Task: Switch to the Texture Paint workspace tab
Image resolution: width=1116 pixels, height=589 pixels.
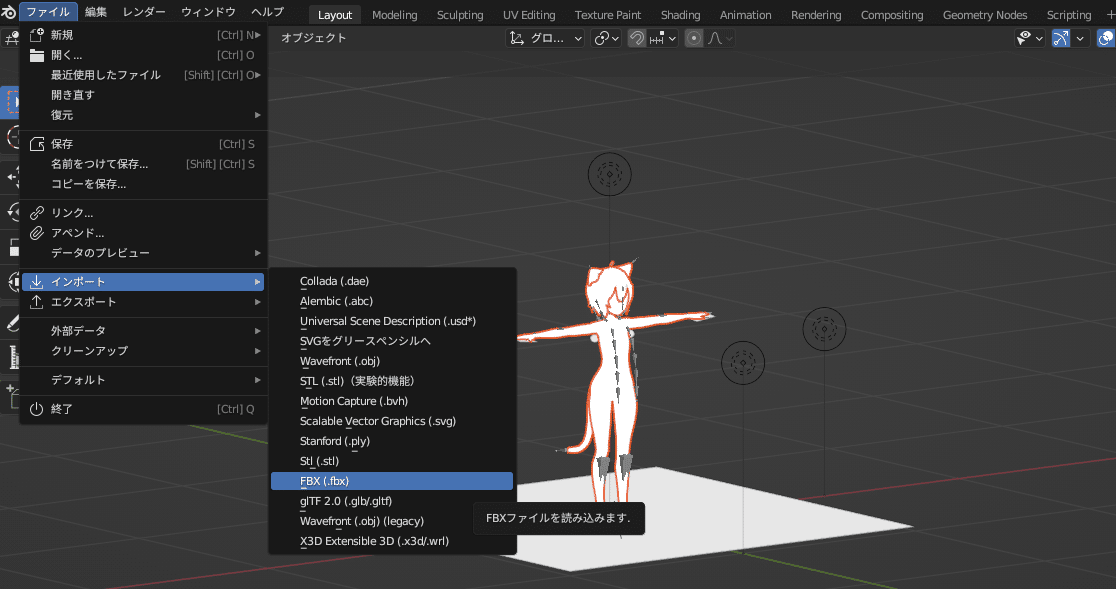Action: pyautogui.click(x=608, y=15)
